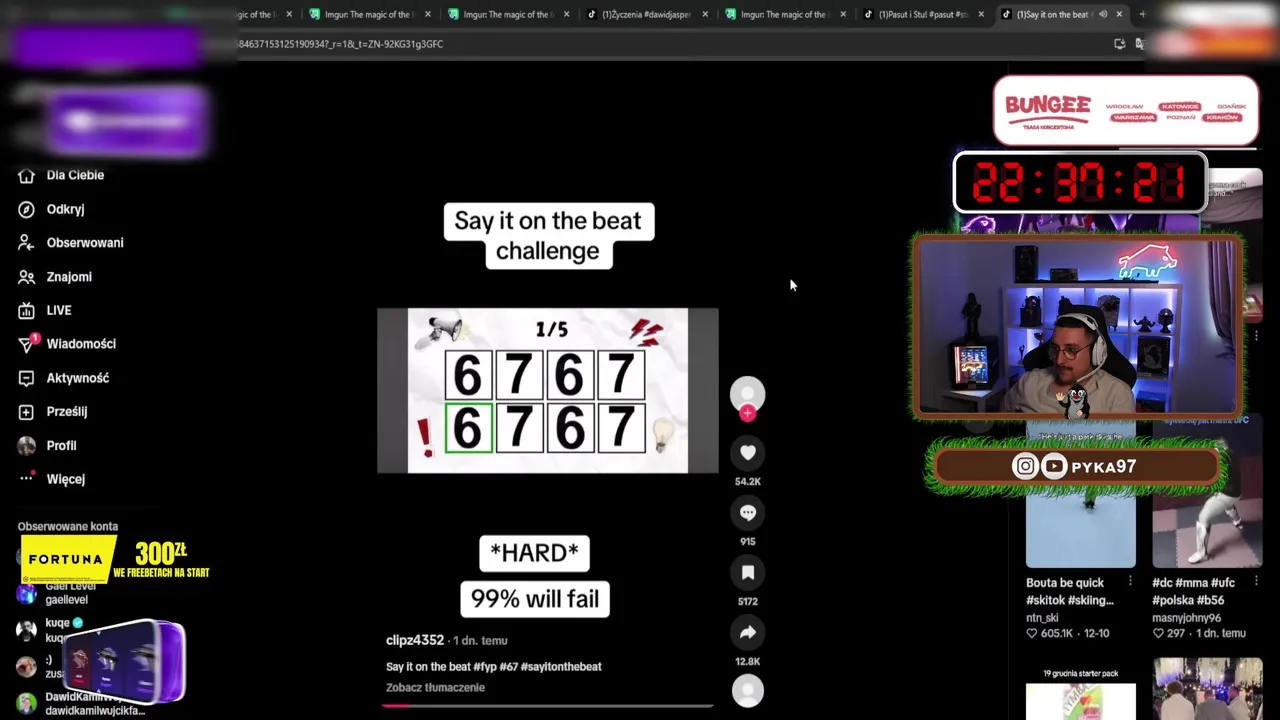Open the 19 grudnia starter pack thumbnail
1280x720 pixels.
coord(1080,689)
